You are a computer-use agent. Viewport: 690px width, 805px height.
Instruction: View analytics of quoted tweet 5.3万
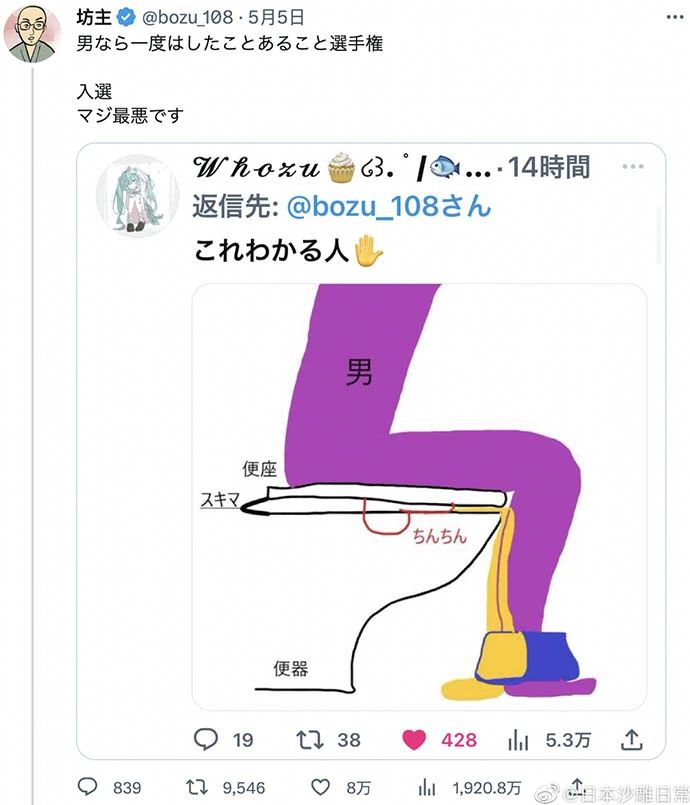point(518,740)
